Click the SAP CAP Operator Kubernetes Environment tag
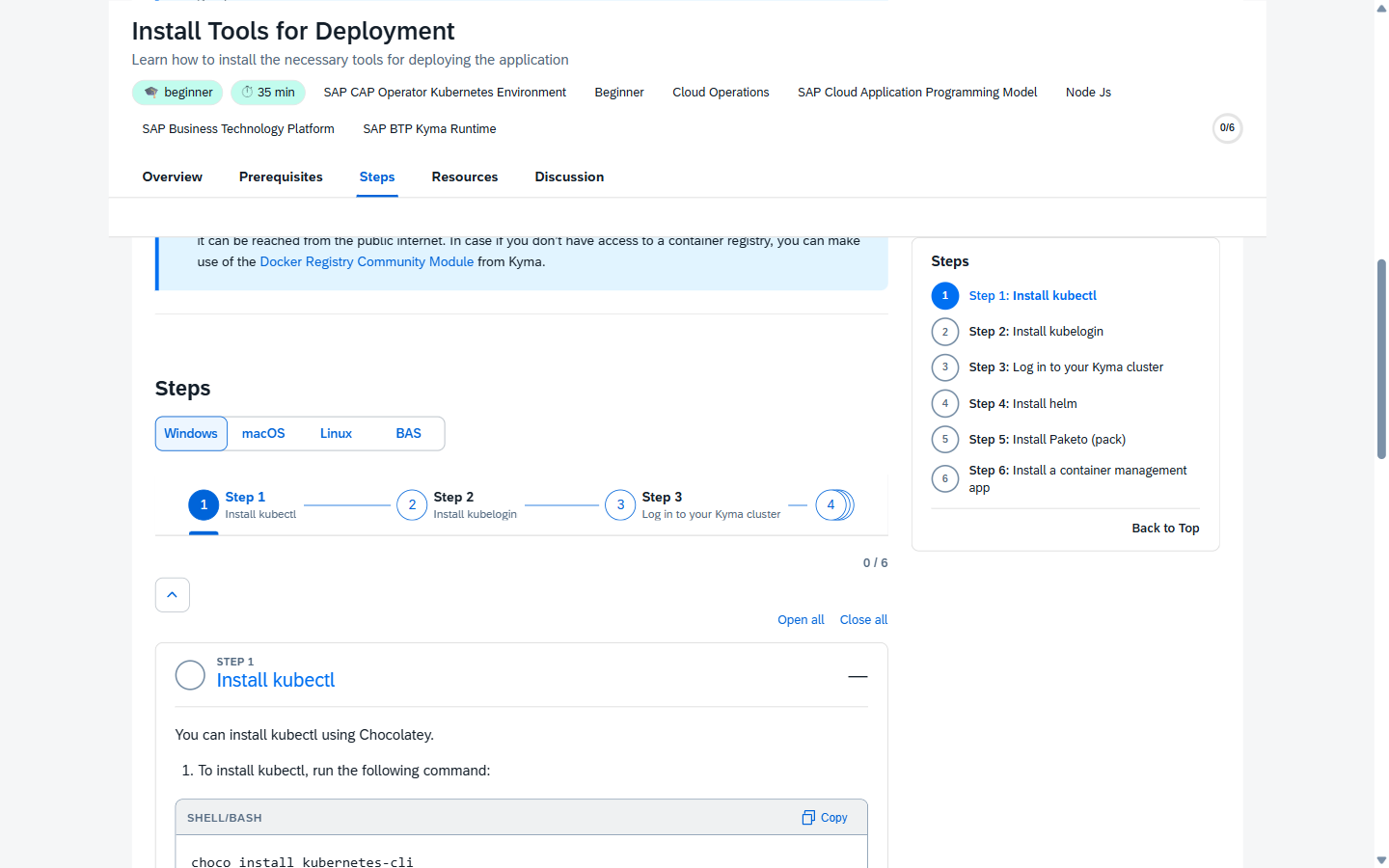Screen dimensions: 1389x868 click(x=445, y=93)
